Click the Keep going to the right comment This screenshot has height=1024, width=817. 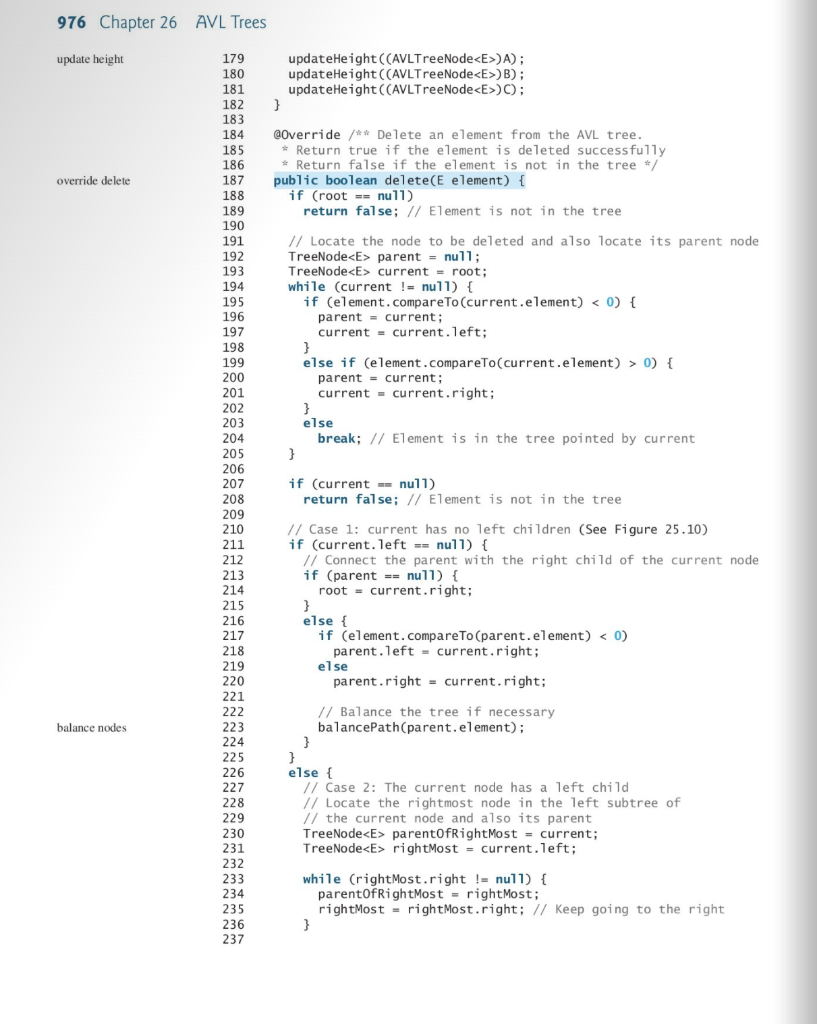[630, 909]
